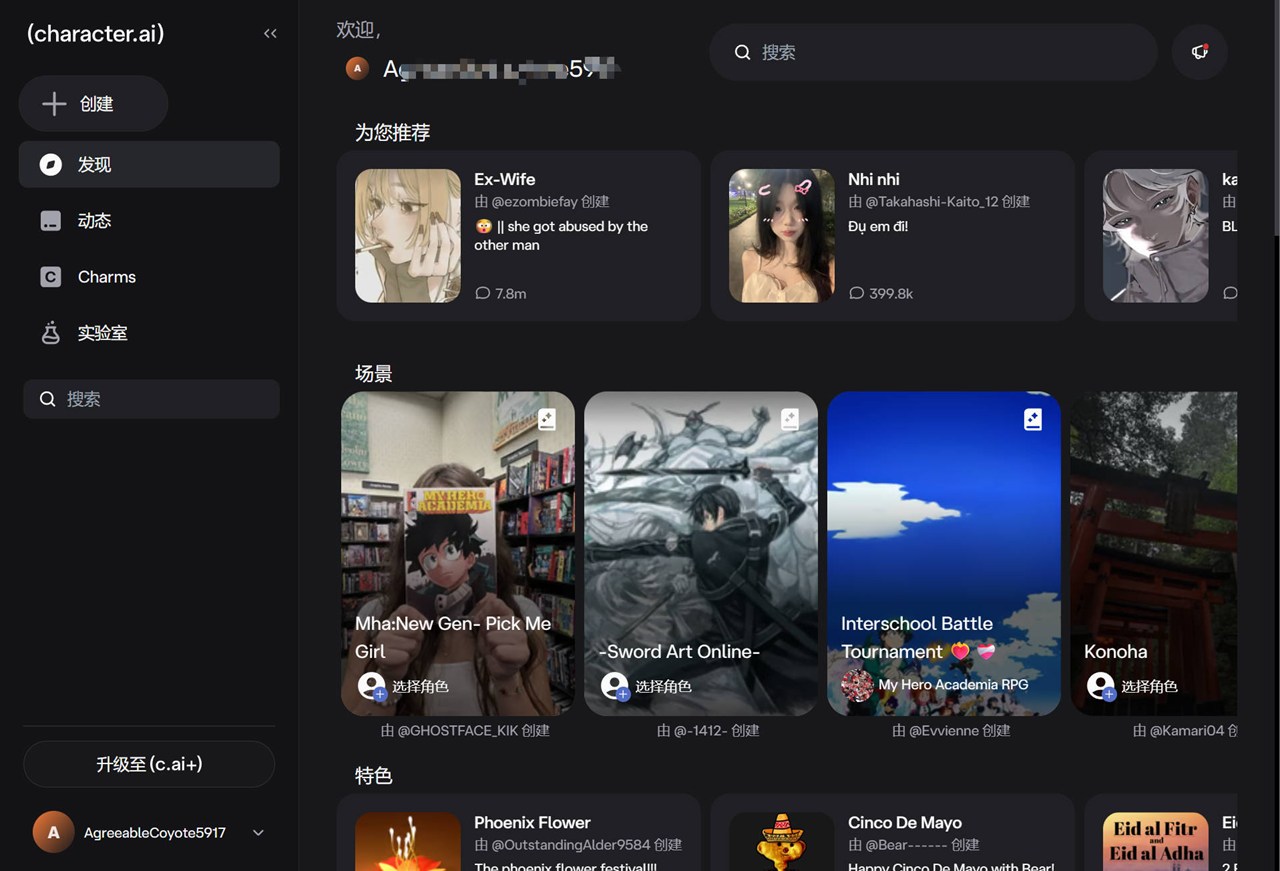Collapse the sidebar with the double chevron
This screenshot has width=1280, height=871.
[x=270, y=33]
